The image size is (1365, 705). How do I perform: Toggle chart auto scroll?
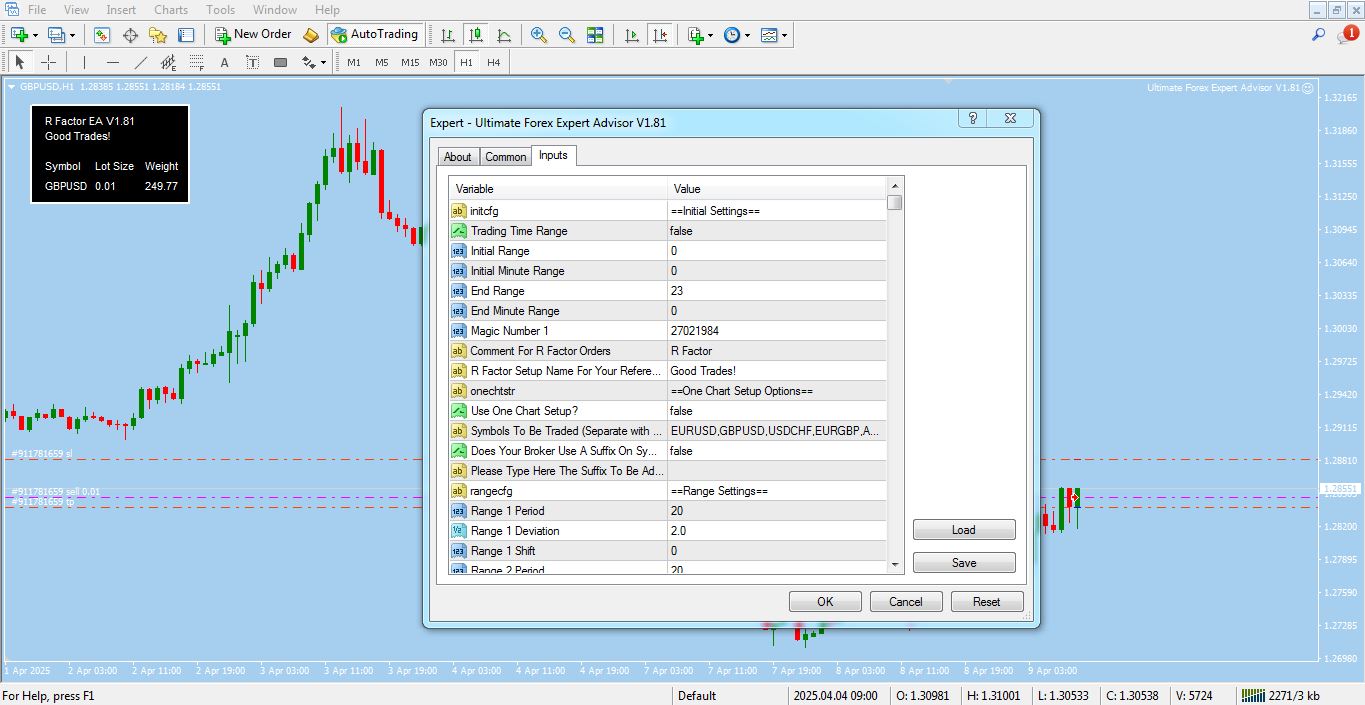632,34
